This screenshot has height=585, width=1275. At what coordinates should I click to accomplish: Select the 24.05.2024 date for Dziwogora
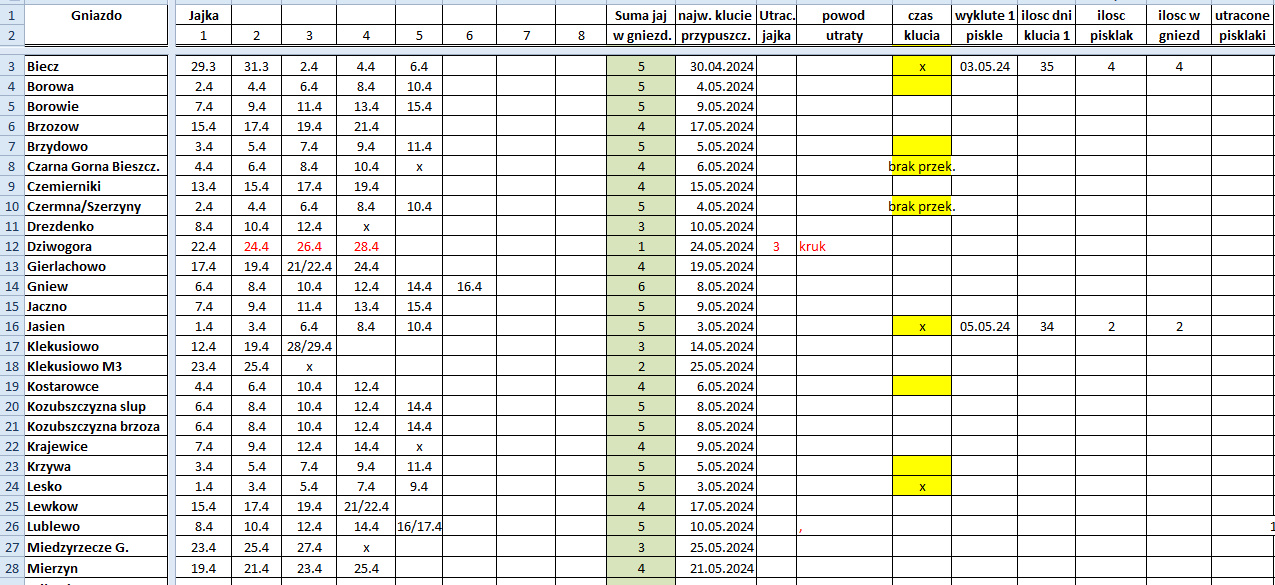pos(716,246)
